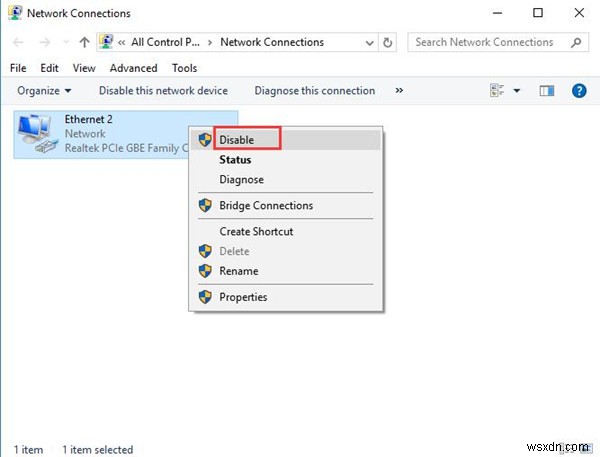The height and width of the screenshot is (457, 600).
Task: Select the Ethernet 2 adapter icon
Action: tap(38, 134)
